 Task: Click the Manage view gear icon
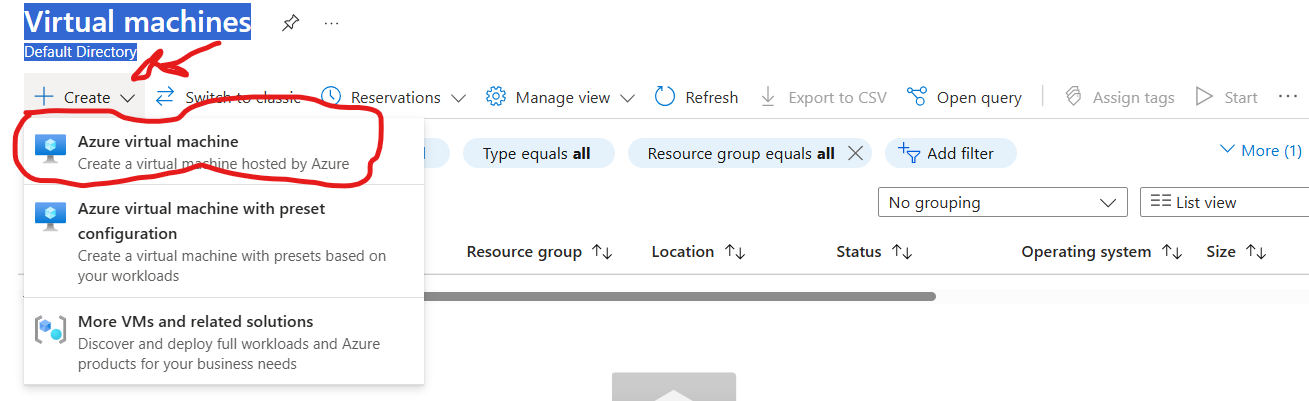tap(495, 97)
